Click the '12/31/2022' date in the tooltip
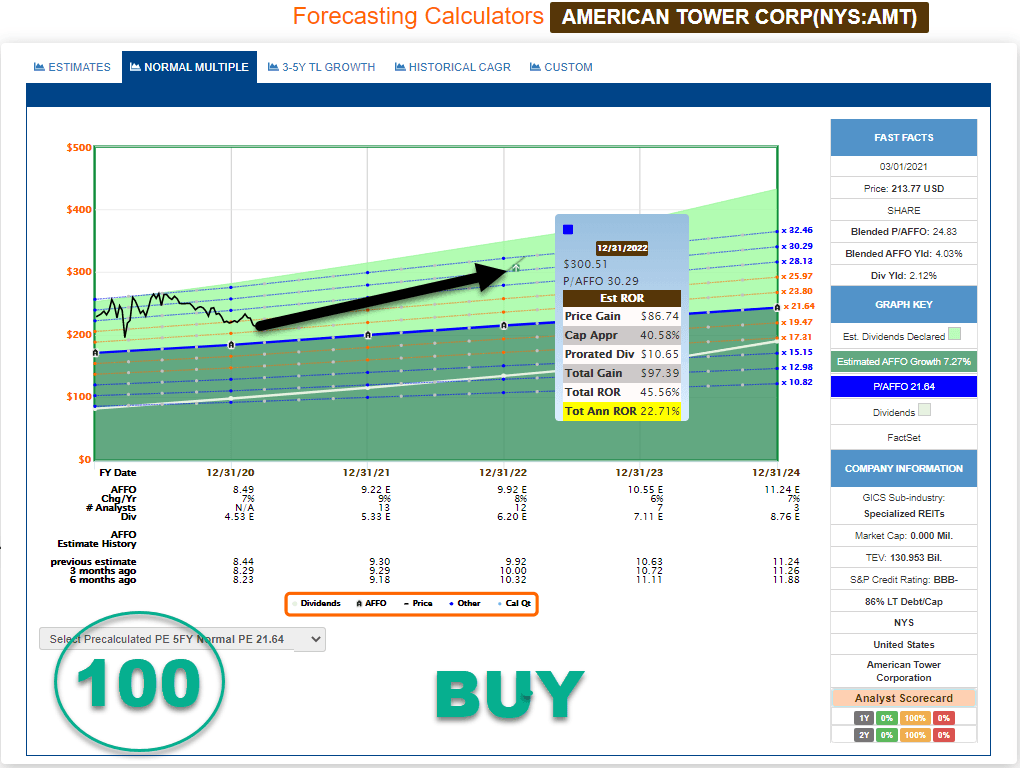This screenshot has width=1020, height=768. coord(622,248)
